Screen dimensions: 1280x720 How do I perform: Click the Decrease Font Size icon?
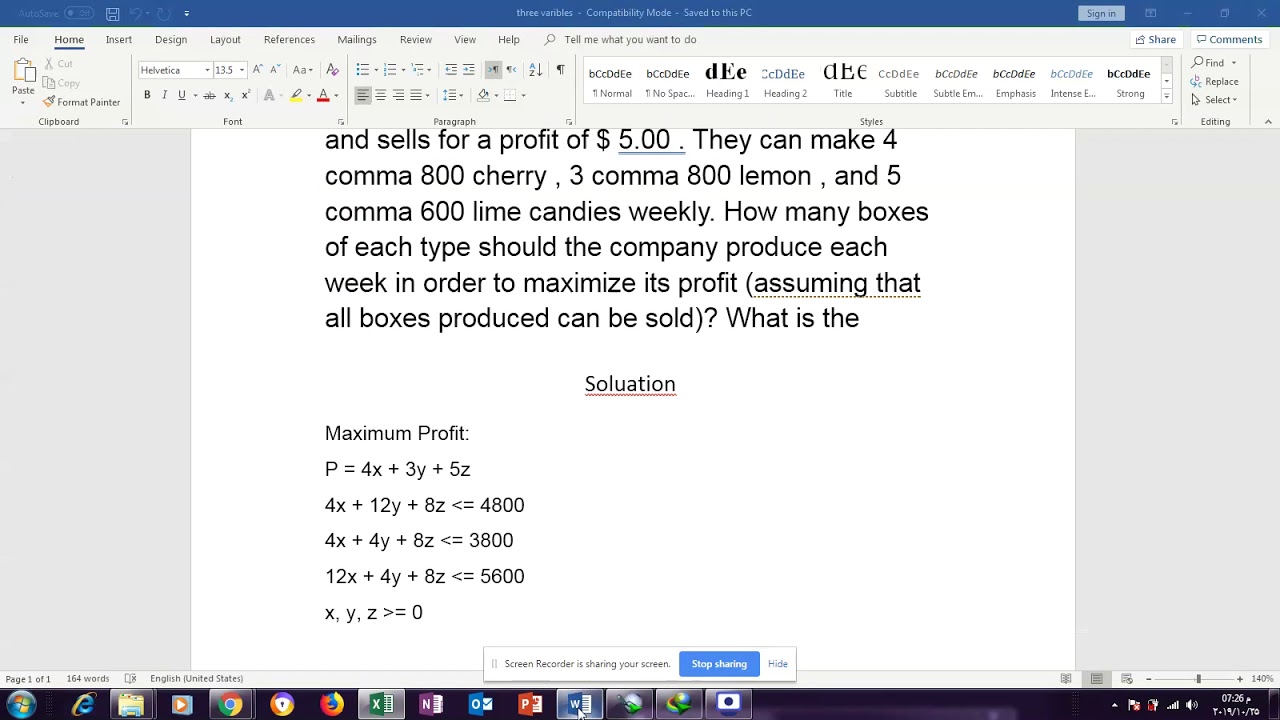(275, 70)
